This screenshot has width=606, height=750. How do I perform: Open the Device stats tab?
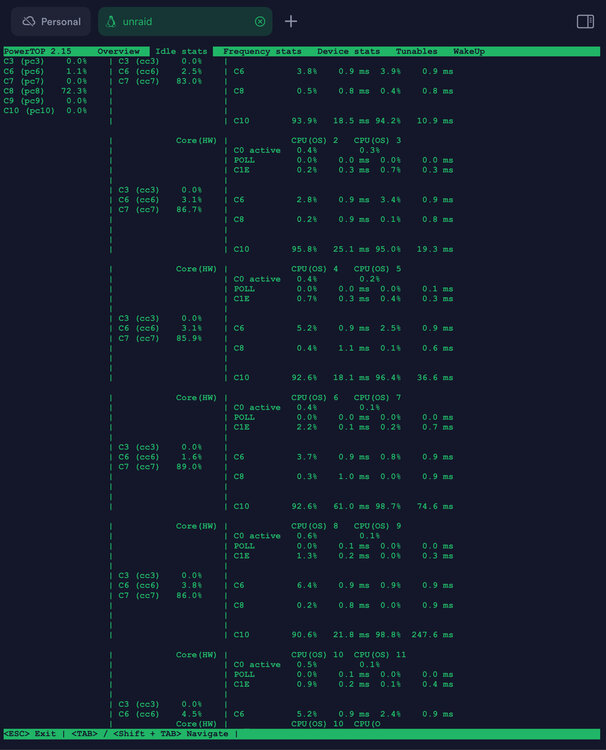pos(348,51)
